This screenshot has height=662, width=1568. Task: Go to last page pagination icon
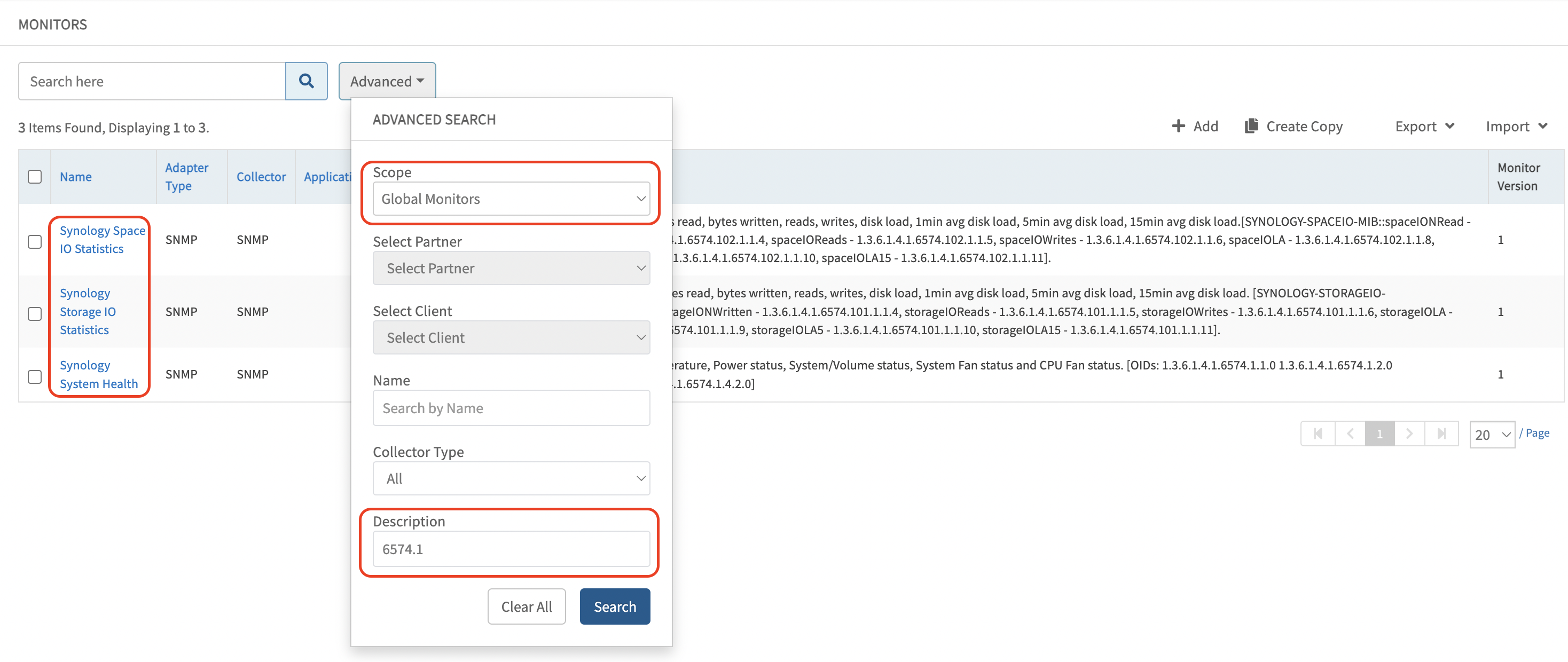coord(1441,434)
